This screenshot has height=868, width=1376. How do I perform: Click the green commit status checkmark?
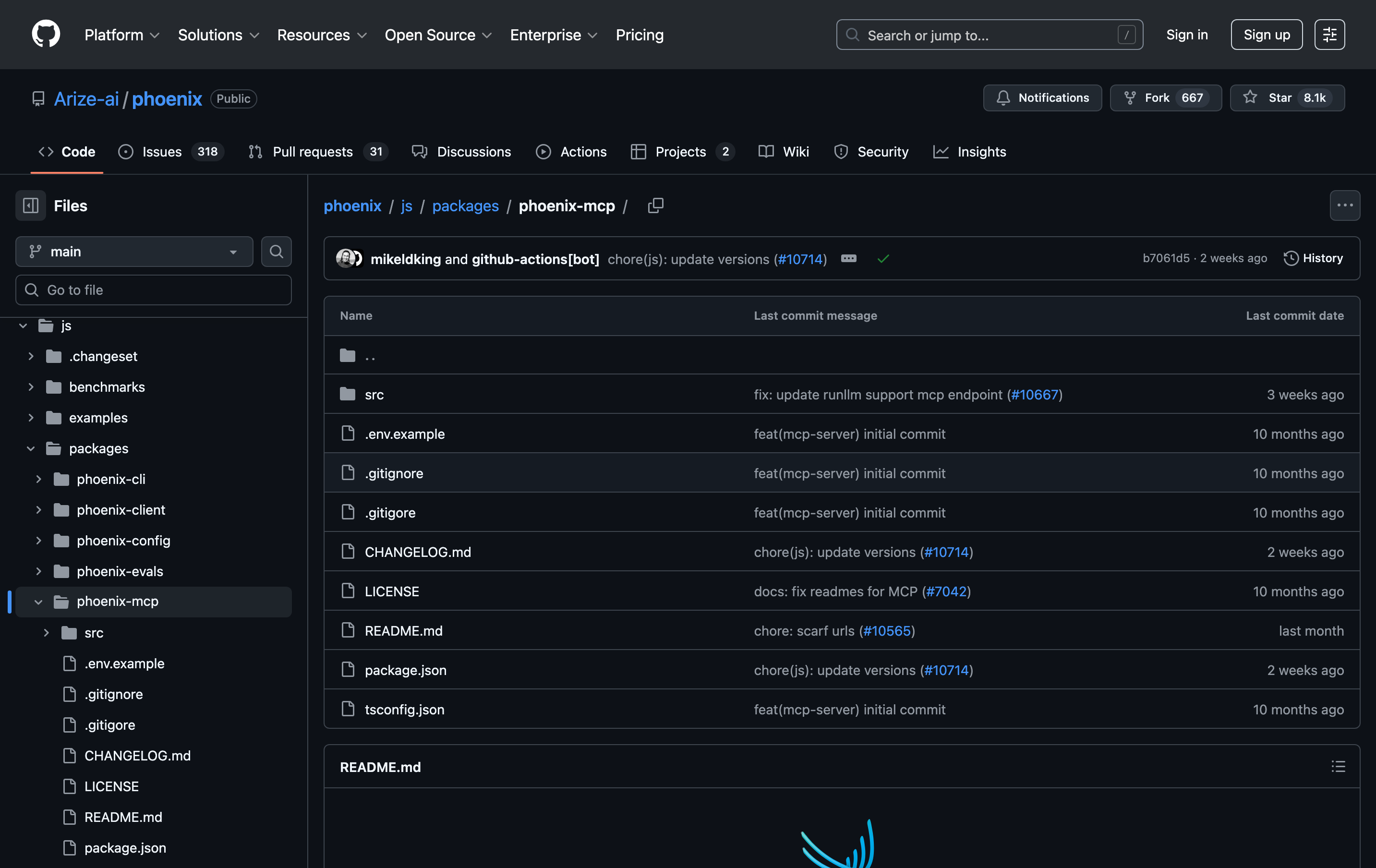coord(883,259)
